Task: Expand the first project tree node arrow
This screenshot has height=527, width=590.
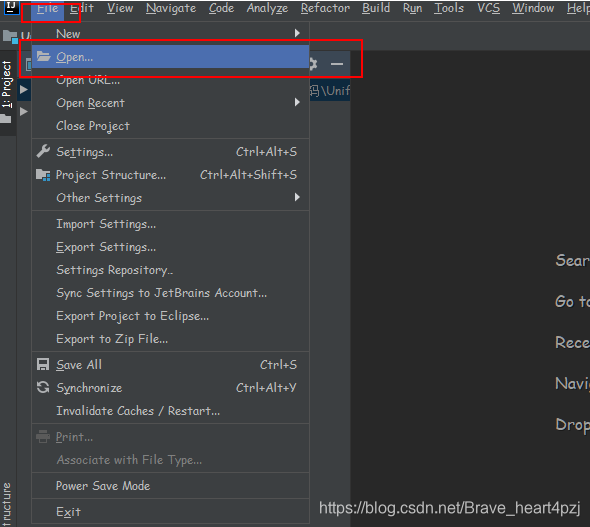Action: click(x=24, y=90)
